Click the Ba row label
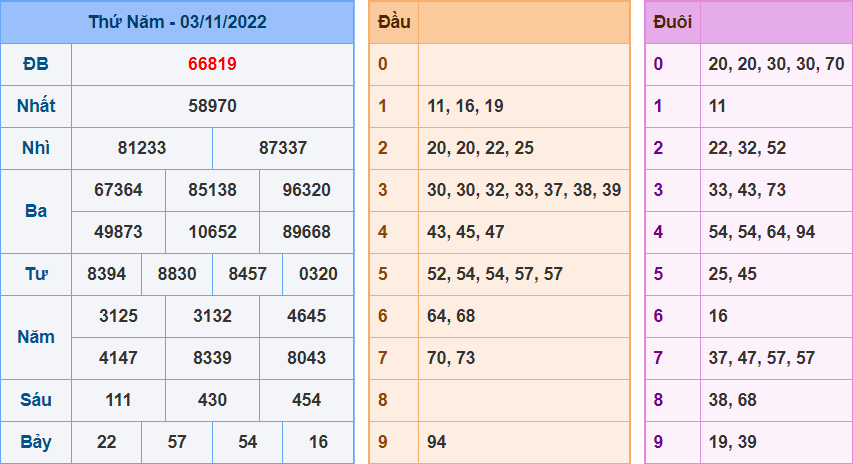Viewport: 853px width, 464px height. click(36, 211)
